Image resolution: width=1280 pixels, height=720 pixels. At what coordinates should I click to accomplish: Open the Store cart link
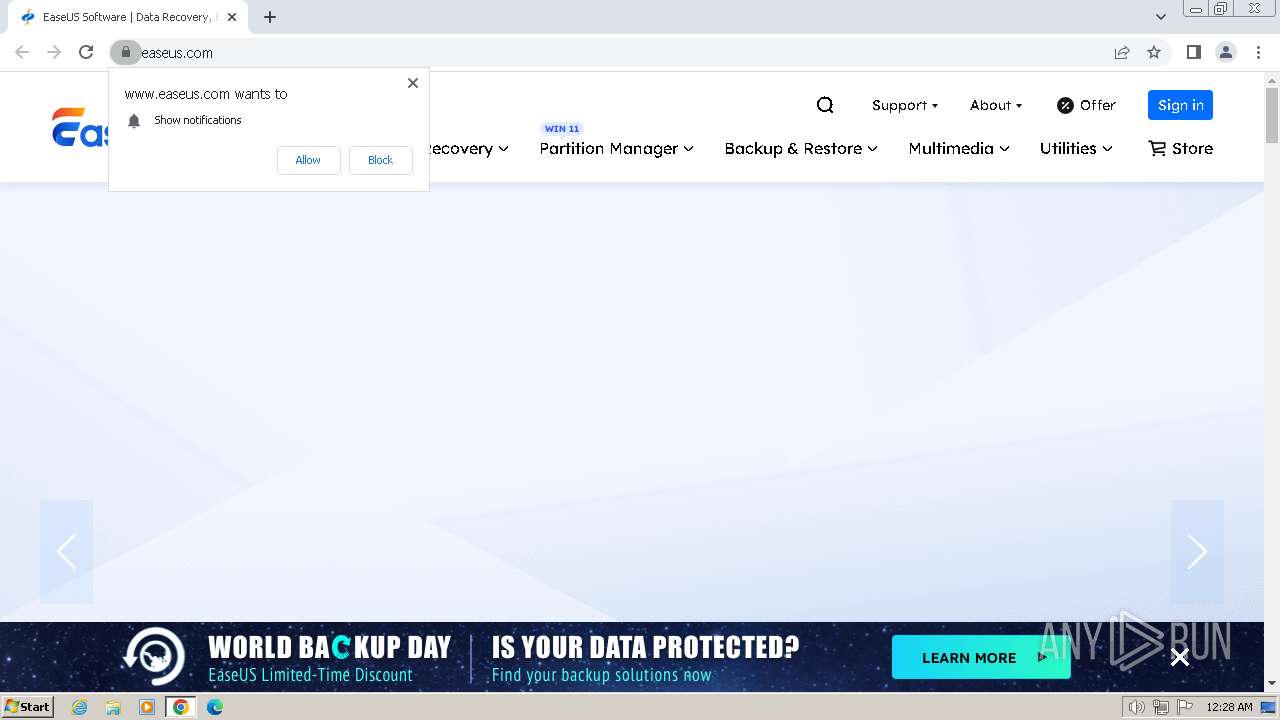click(1180, 148)
